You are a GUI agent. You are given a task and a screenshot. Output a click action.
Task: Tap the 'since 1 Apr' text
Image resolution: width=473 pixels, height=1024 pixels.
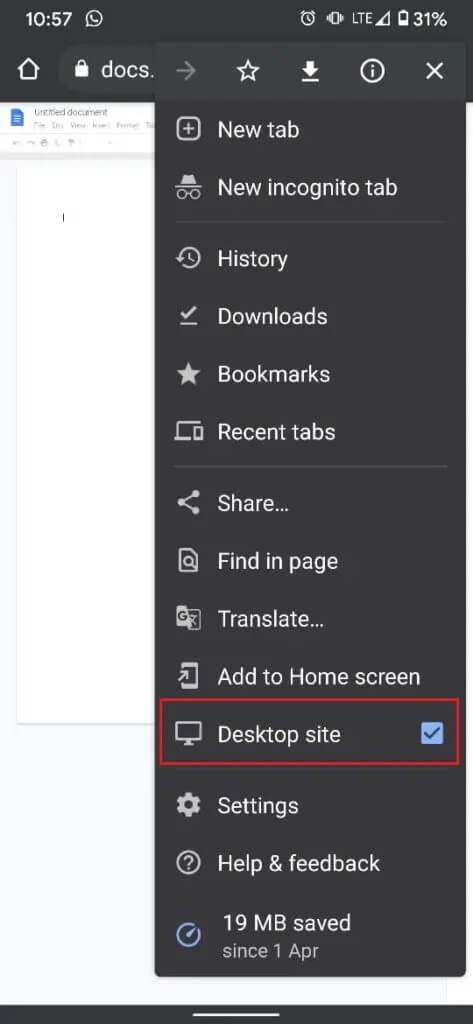pyautogui.click(x=270, y=951)
